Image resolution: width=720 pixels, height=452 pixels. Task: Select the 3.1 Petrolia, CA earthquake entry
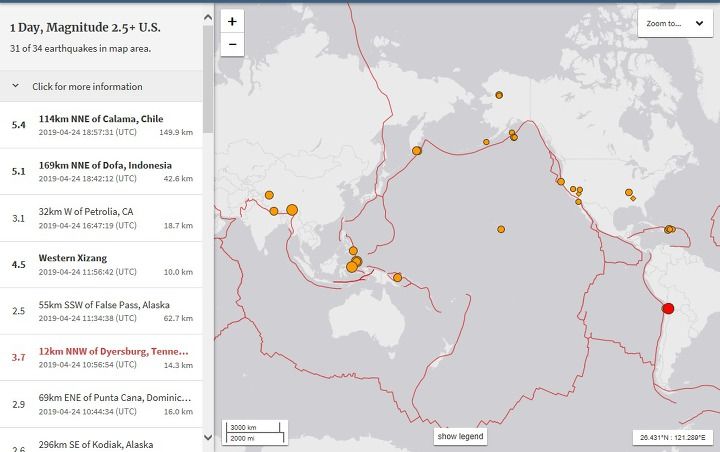click(x=101, y=218)
